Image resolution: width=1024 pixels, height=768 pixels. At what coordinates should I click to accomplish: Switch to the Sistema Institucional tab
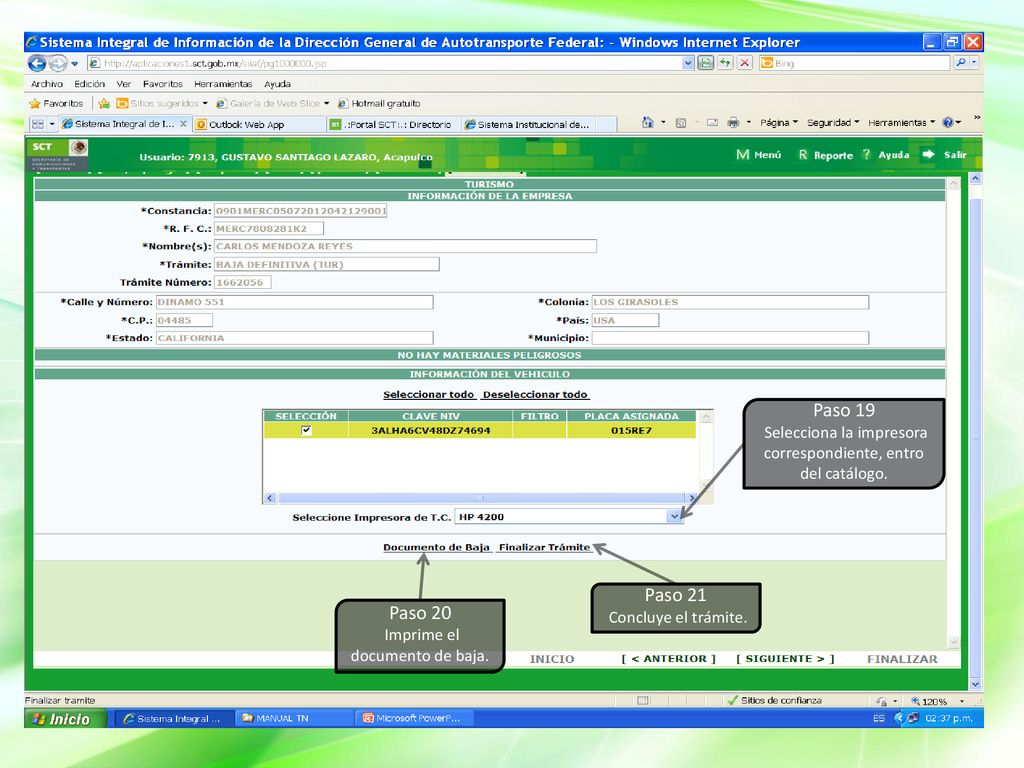pyautogui.click(x=529, y=124)
